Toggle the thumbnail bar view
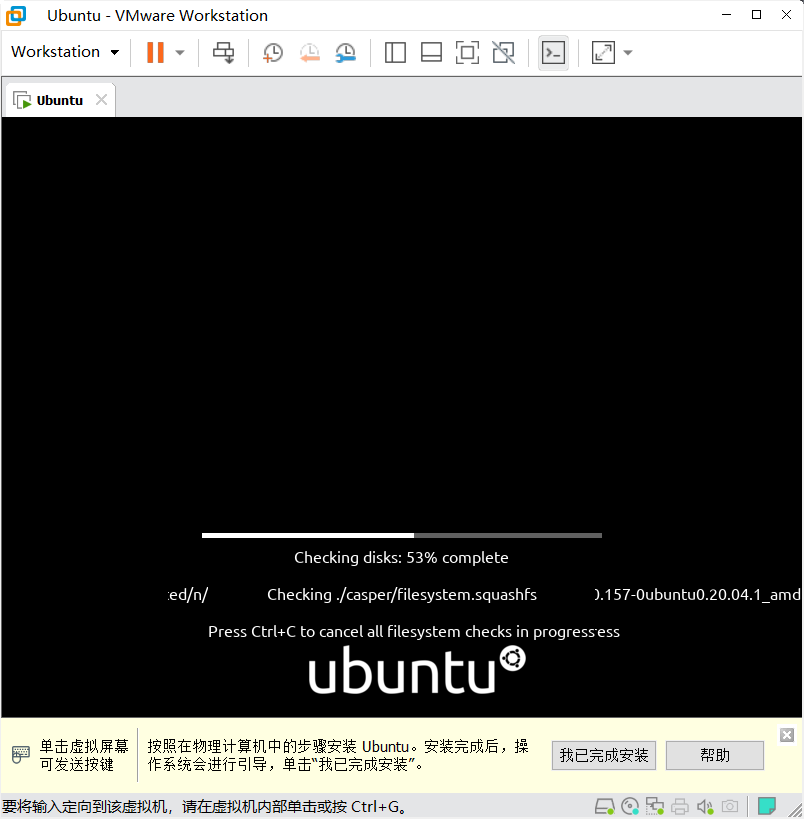This screenshot has width=804, height=819. click(431, 52)
